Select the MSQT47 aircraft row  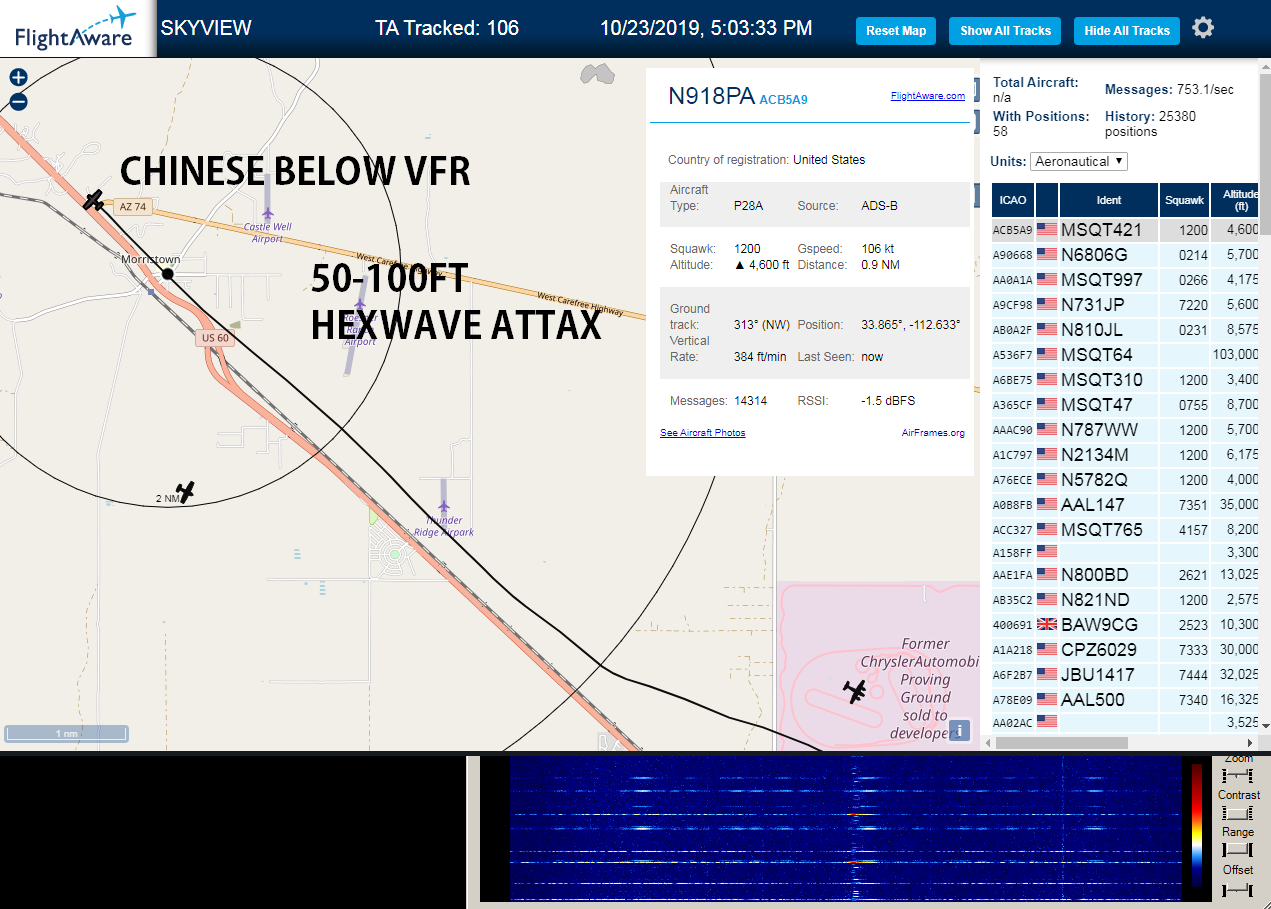point(1126,405)
